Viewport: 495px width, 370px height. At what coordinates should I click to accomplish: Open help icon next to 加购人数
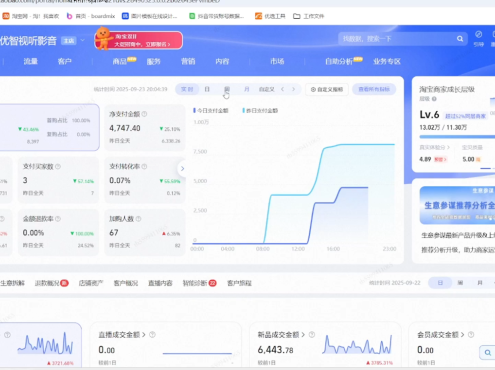[138, 219]
